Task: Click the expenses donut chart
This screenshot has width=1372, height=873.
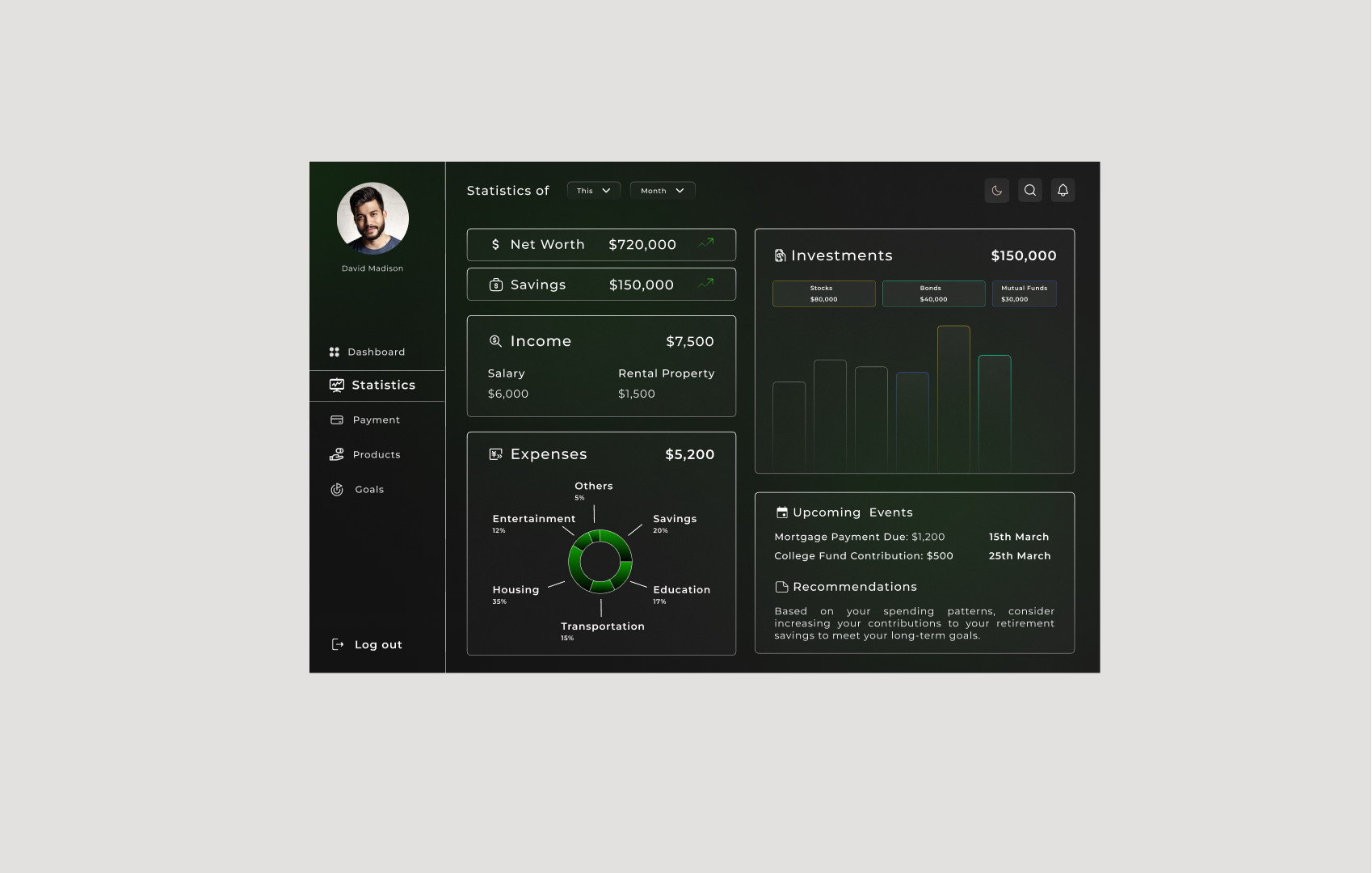Action: pos(600,561)
